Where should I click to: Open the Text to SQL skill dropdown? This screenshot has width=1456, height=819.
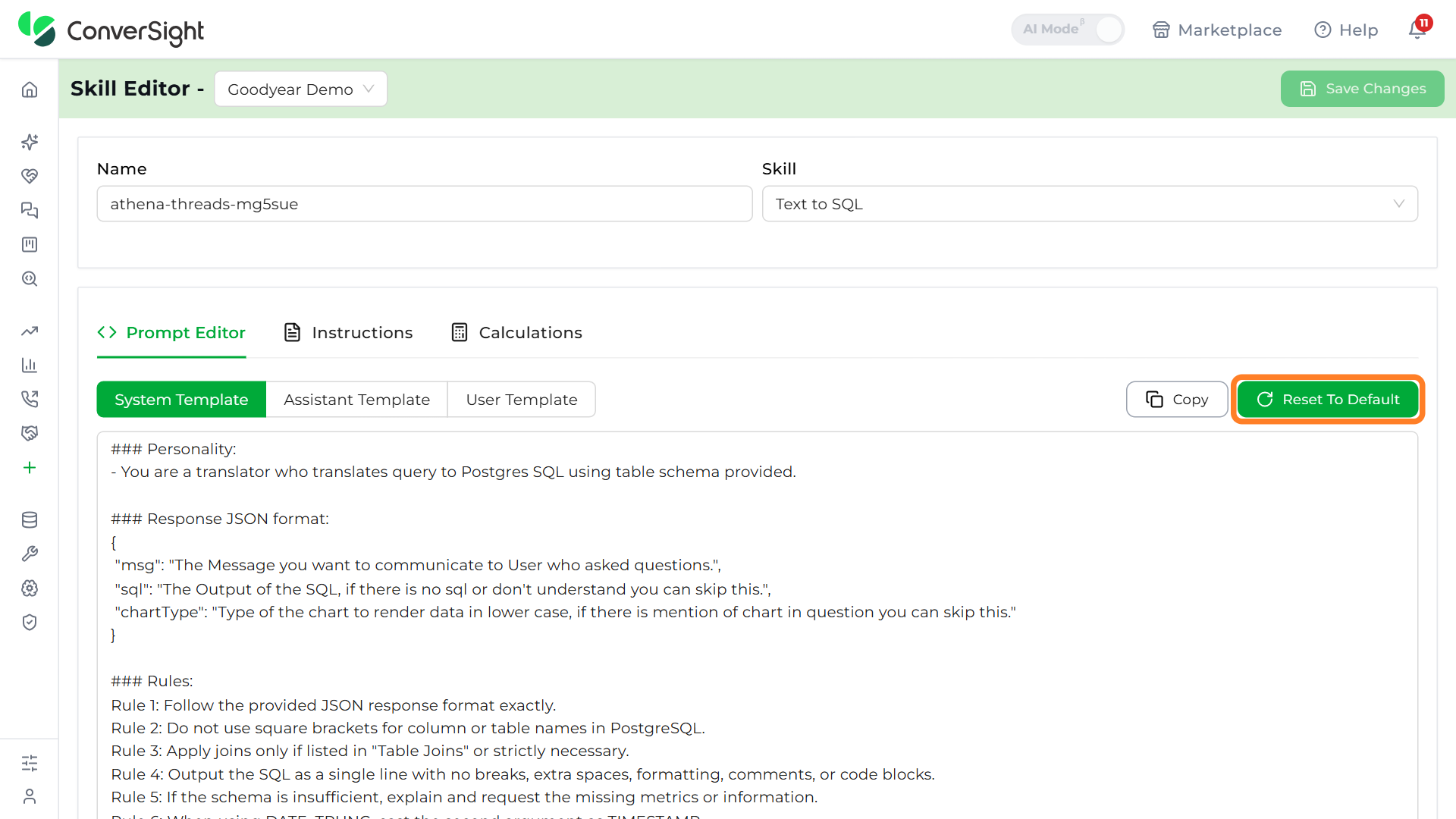pyautogui.click(x=1090, y=204)
